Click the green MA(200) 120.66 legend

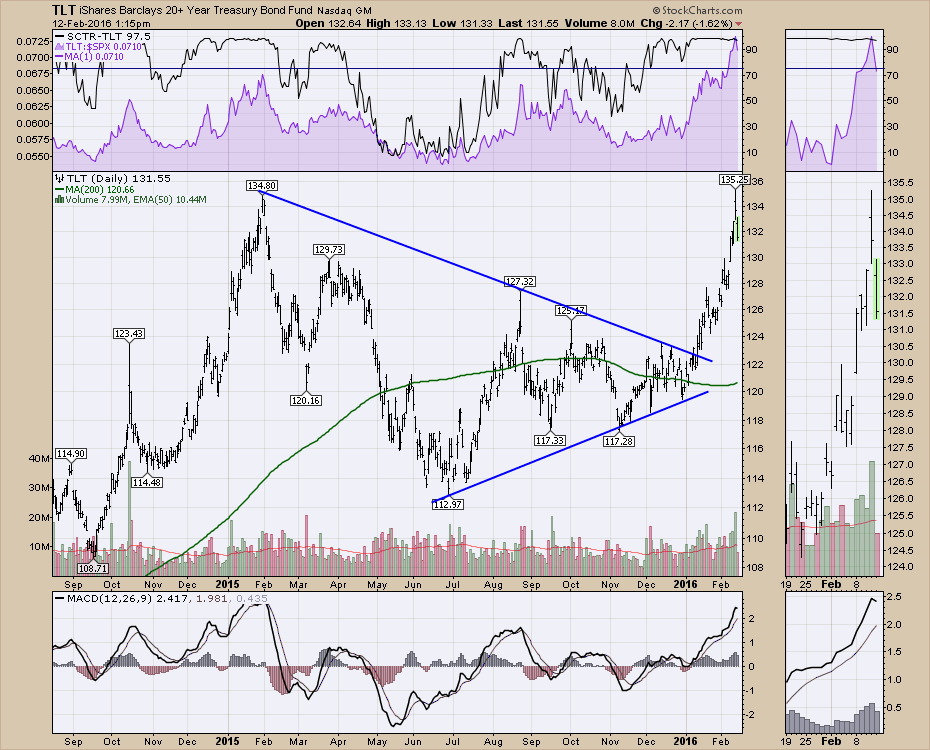95,190
